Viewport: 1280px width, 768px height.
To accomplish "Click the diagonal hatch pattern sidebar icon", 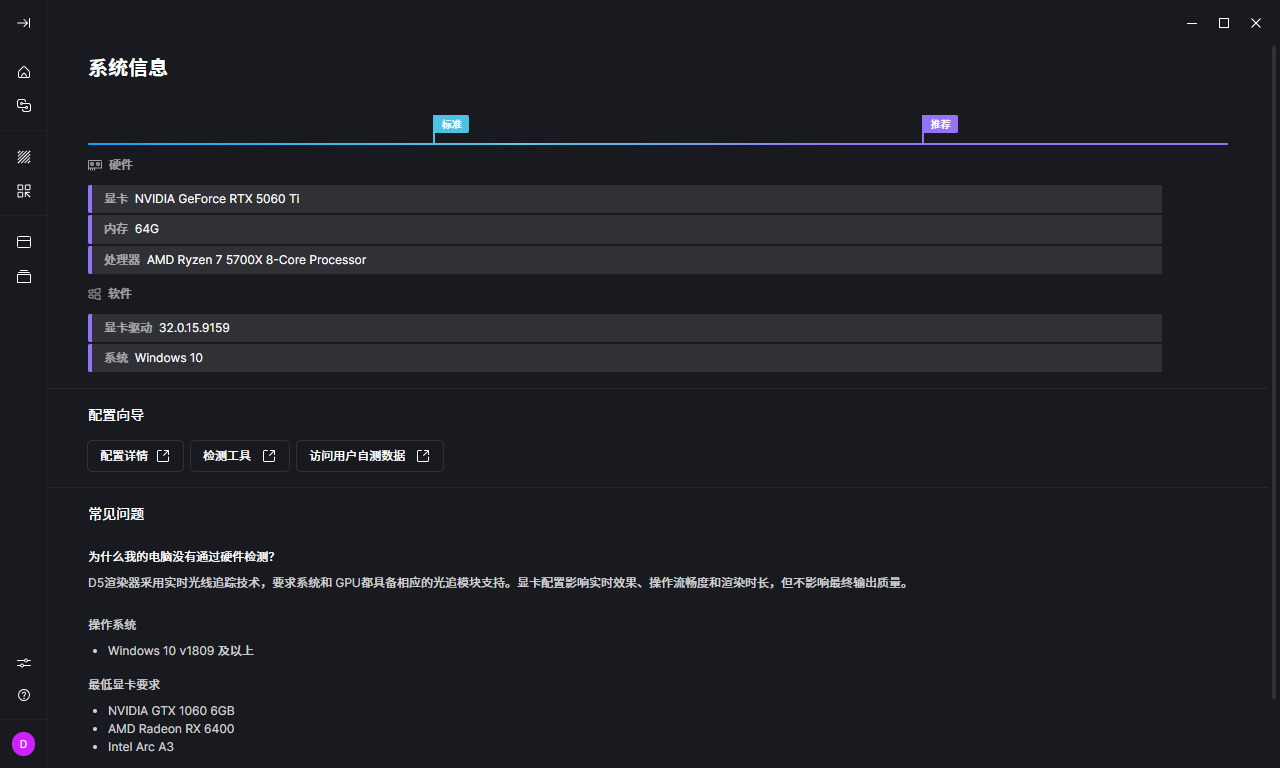I will coord(24,157).
